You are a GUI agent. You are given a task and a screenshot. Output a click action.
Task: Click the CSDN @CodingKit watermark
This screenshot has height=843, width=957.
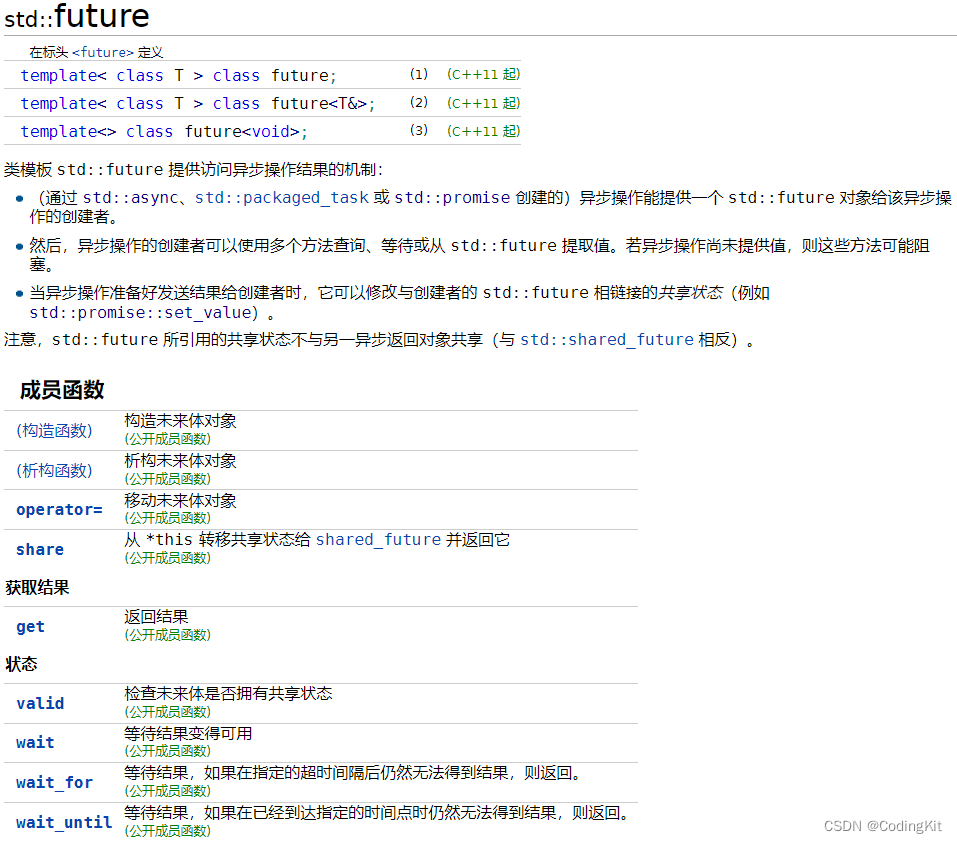tap(884, 826)
